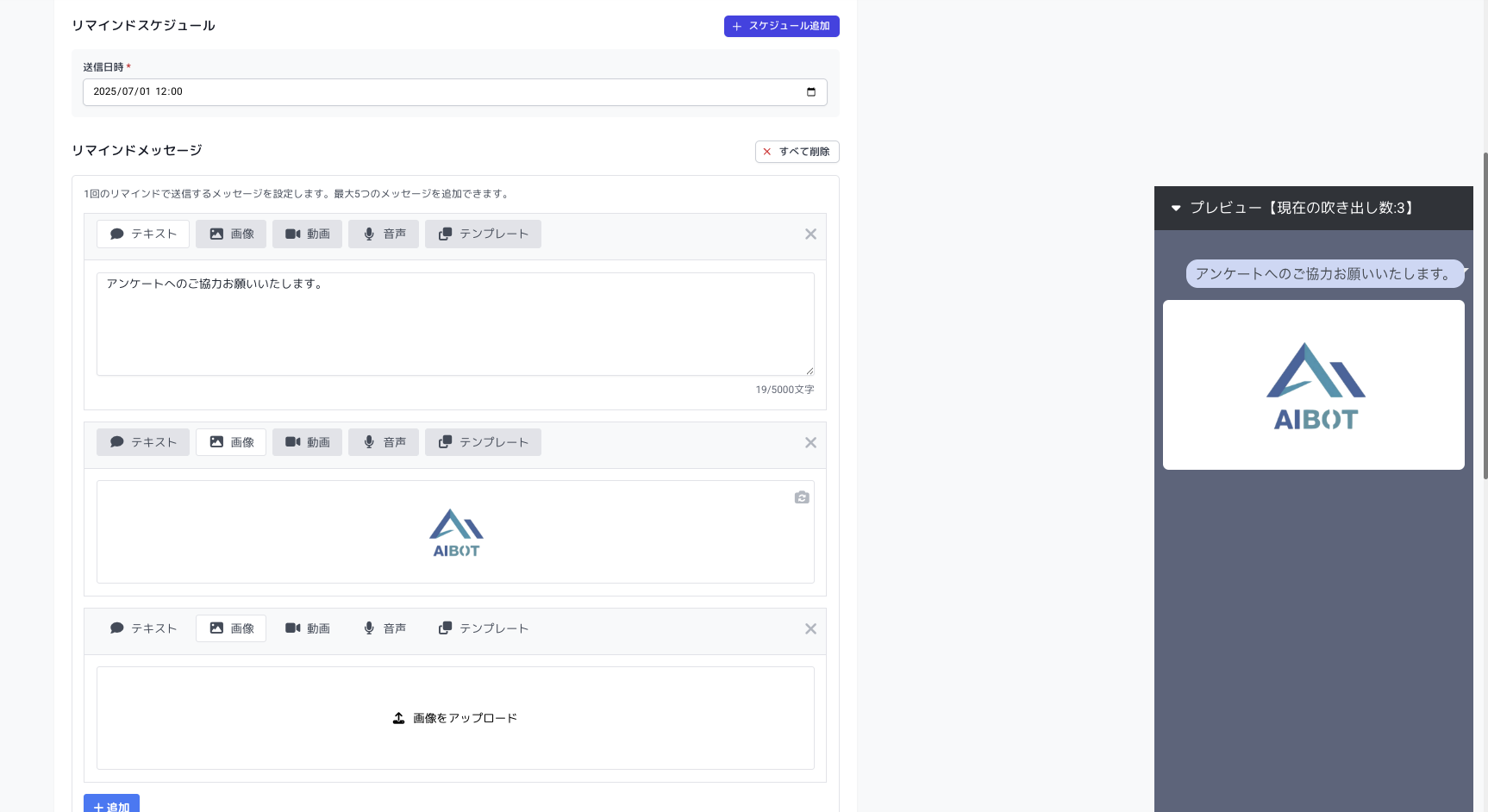The height and width of the screenshot is (812, 1488).
Task: Select テキスト tab in first message block
Action: [x=143, y=234]
